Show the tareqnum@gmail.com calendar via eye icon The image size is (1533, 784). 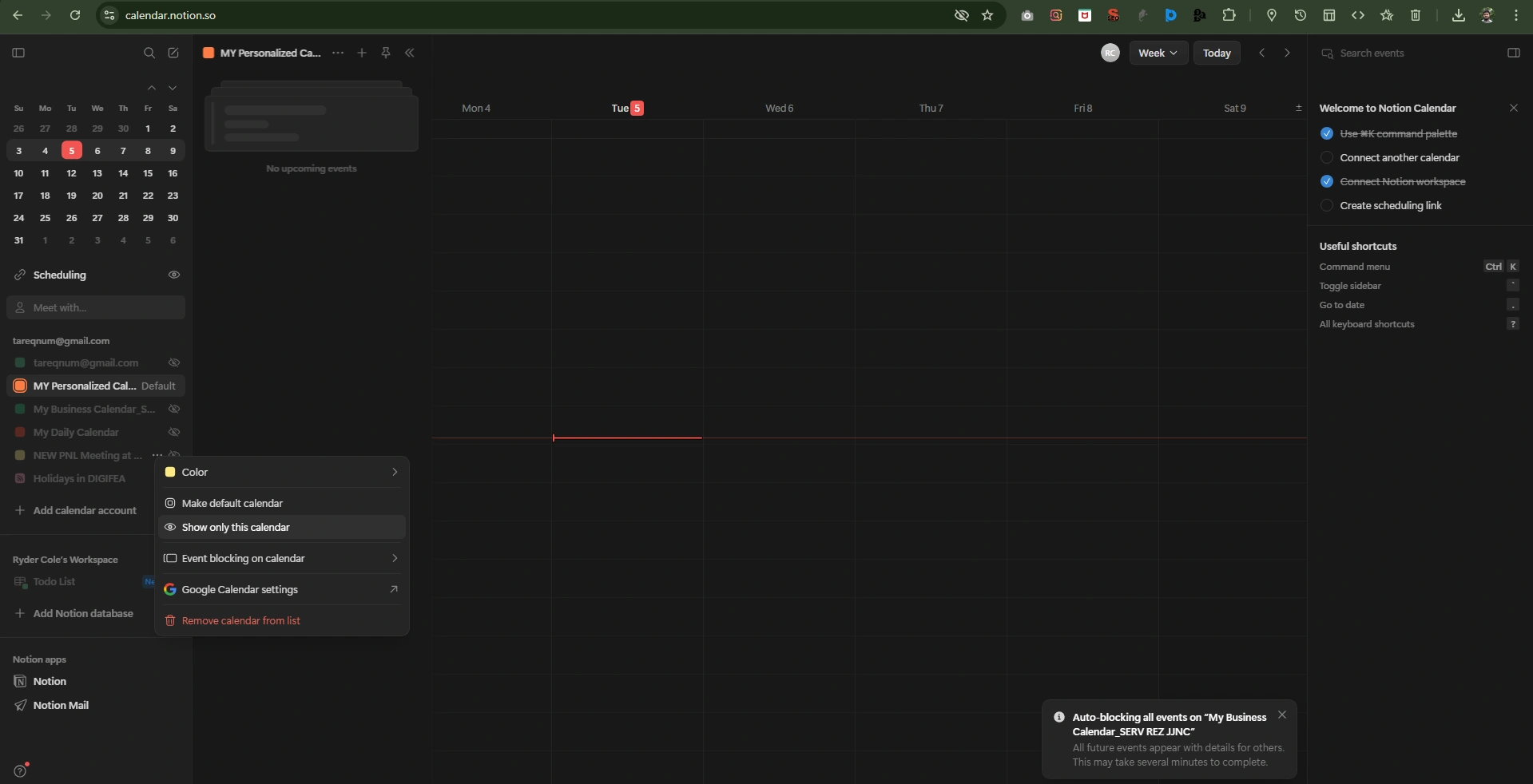point(173,362)
